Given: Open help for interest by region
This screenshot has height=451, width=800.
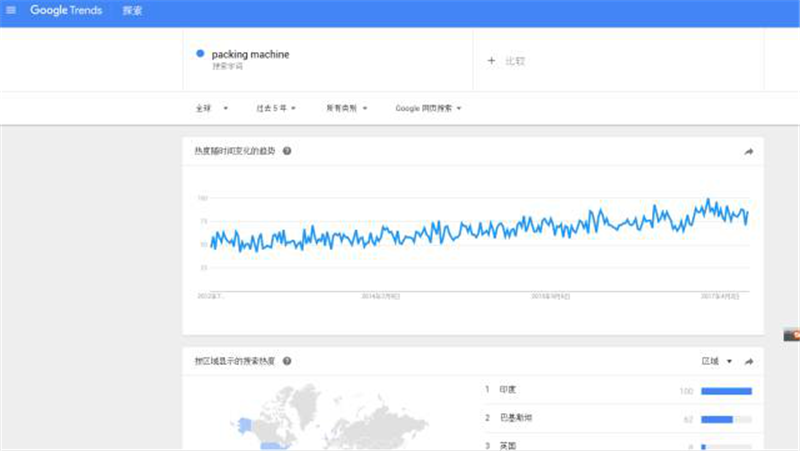Looking at the screenshot, I should (x=287, y=361).
